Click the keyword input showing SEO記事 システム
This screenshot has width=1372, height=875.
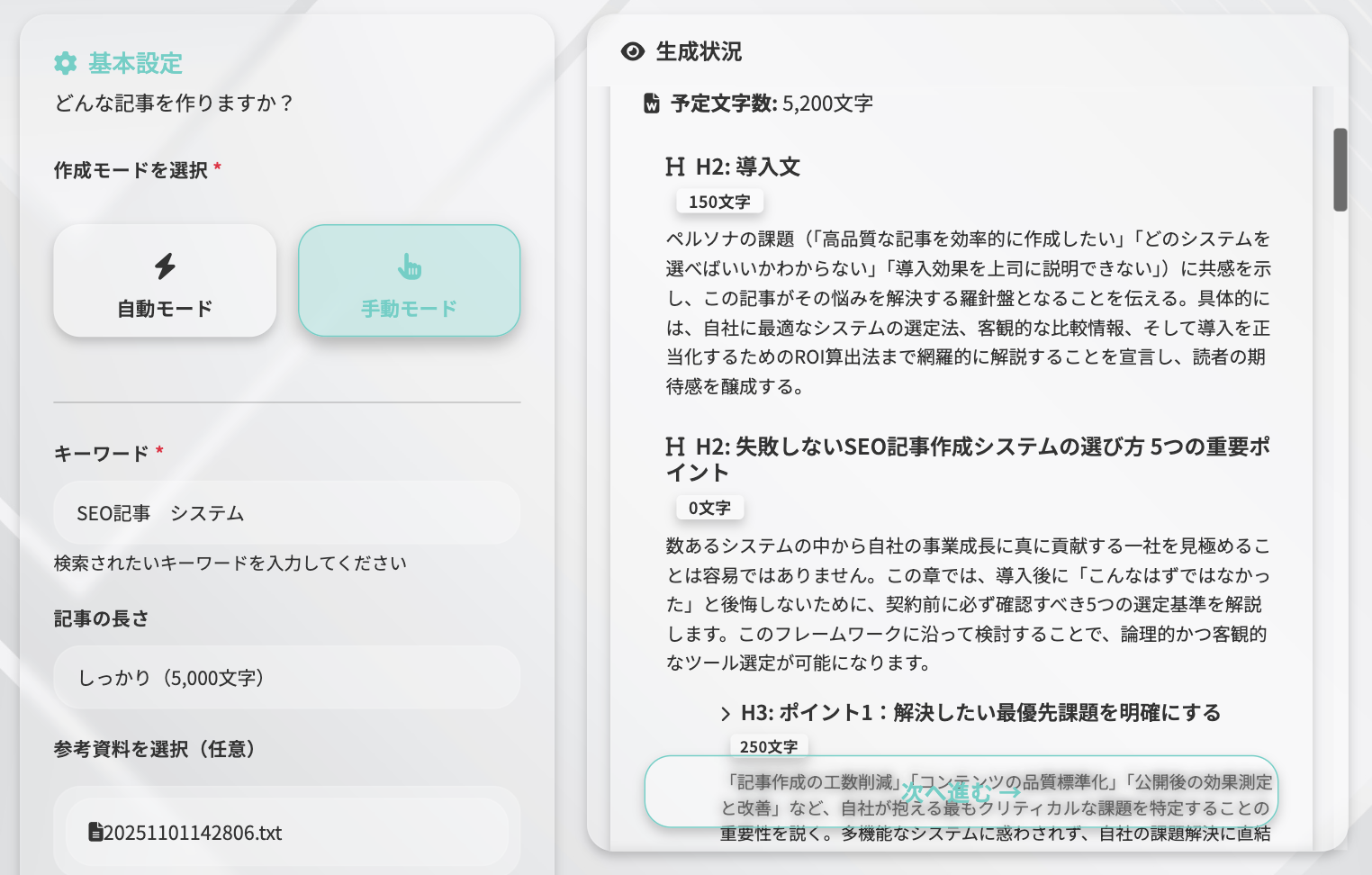286,512
